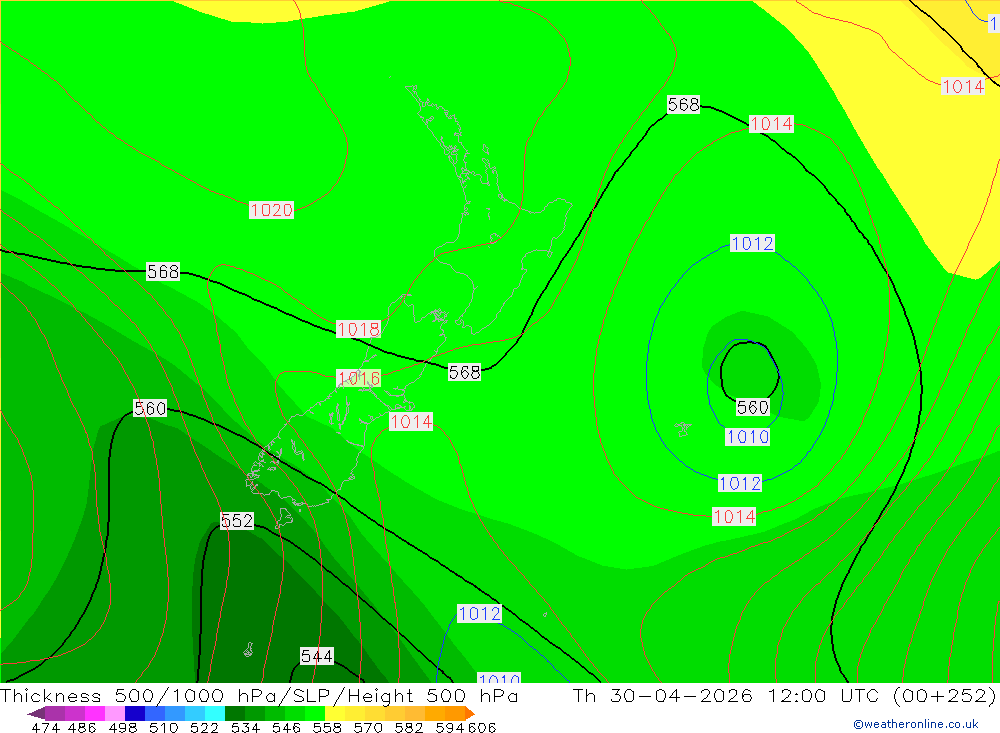
Task: Click the 558 legend value
Action: [327, 727]
